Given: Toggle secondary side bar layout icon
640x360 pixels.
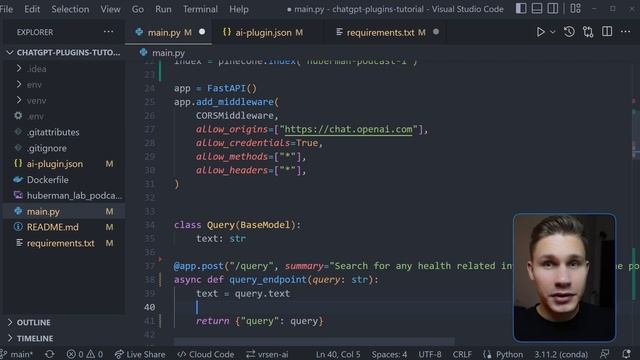Looking at the screenshot, I should pyautogui.click(x=553, y=9).
